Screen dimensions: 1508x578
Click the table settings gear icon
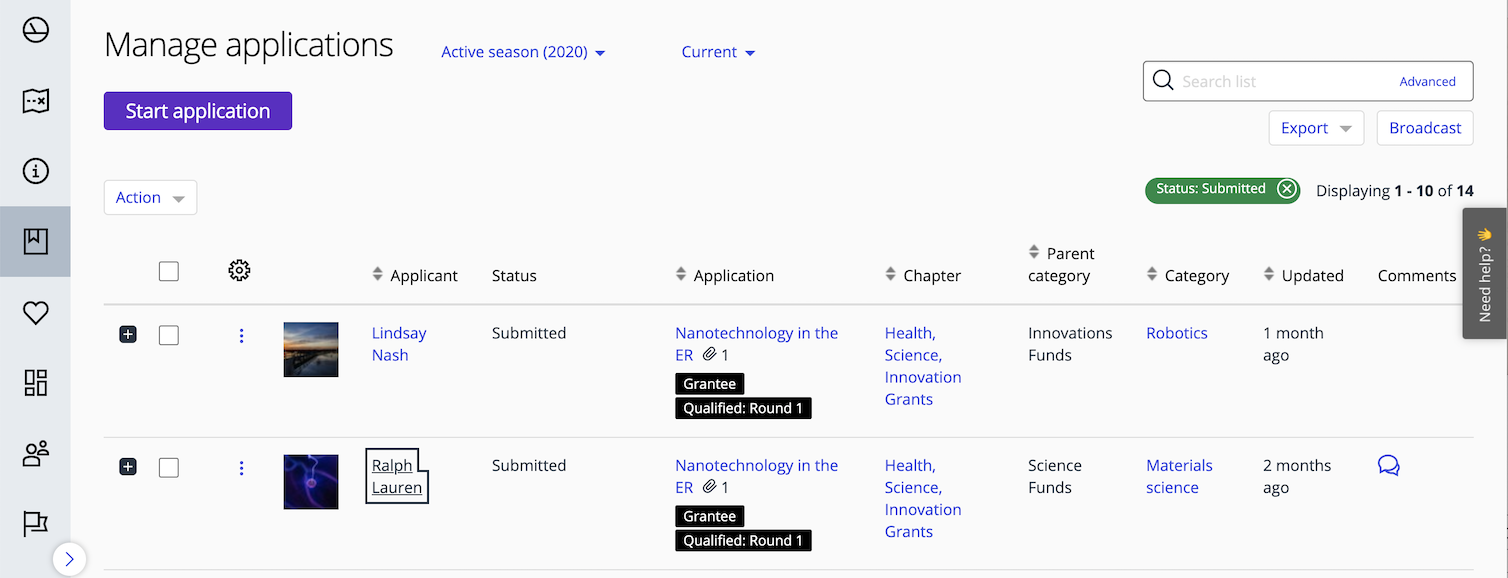click(239, 270)
